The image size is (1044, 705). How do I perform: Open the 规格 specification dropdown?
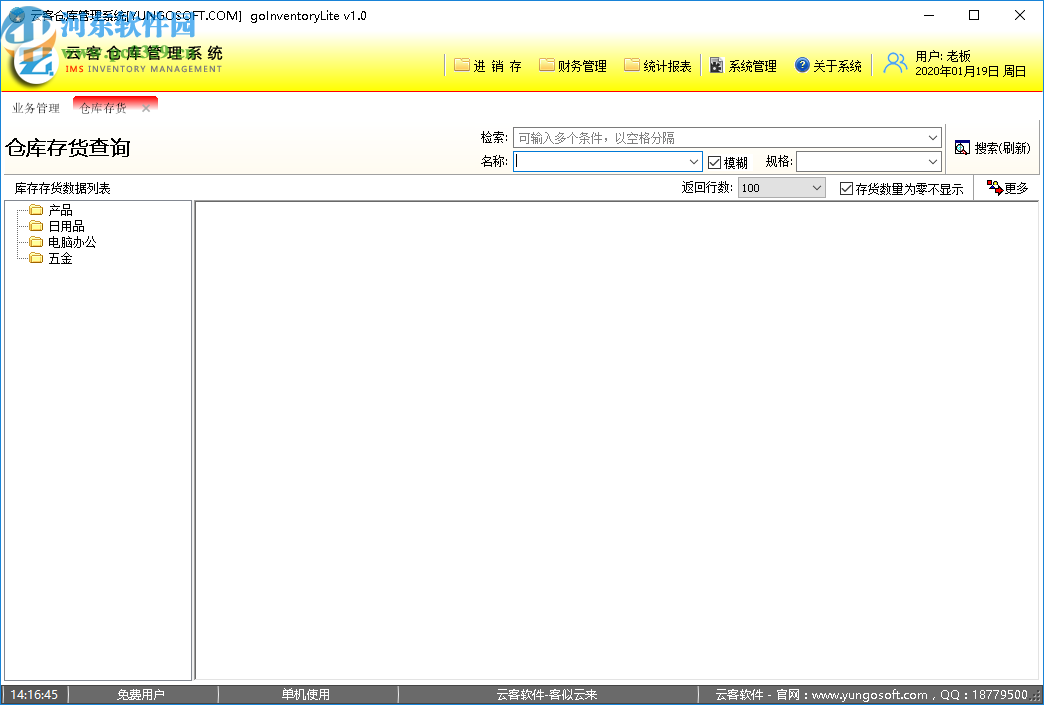pos(932,161)
